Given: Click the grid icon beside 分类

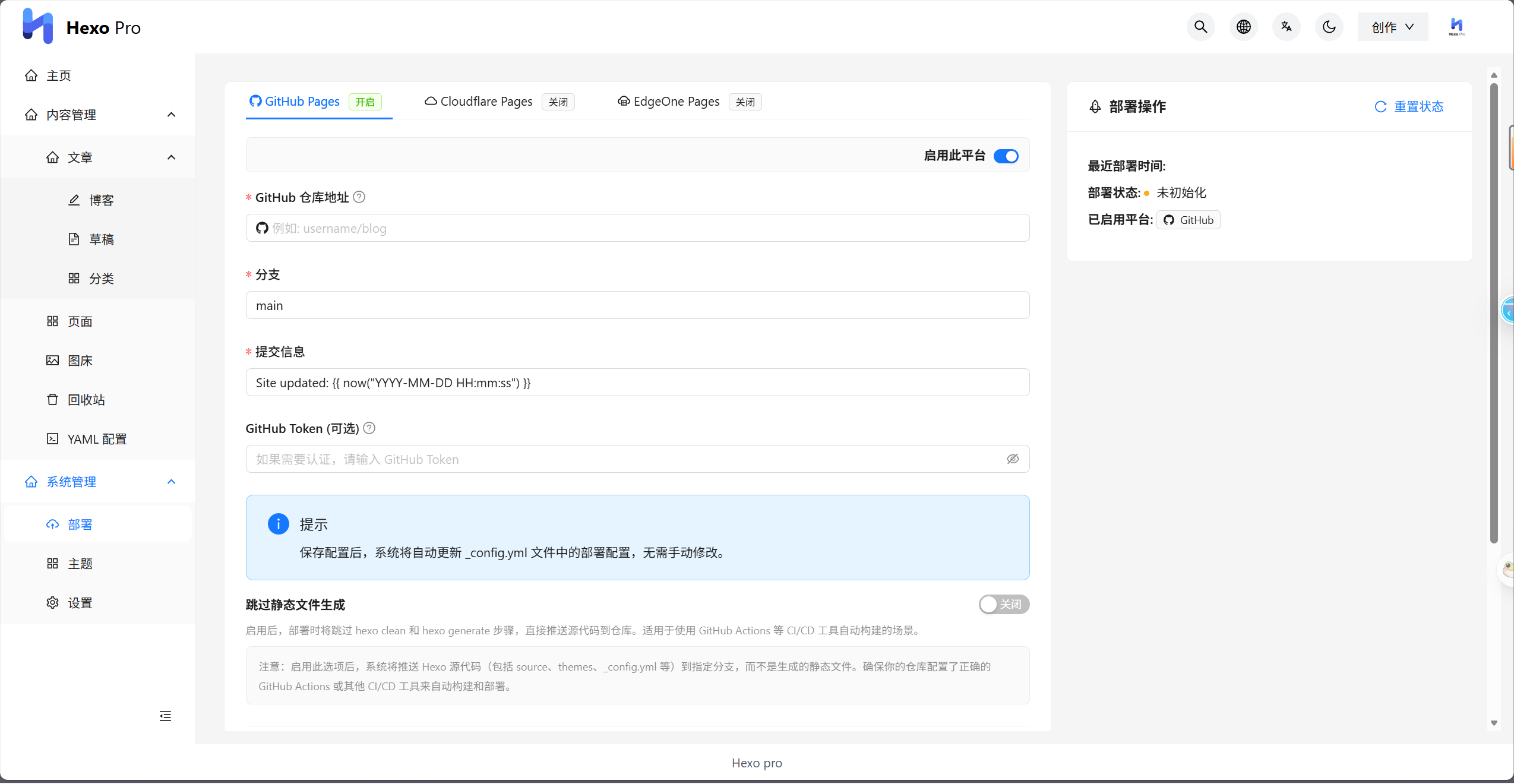Looking at the screenshot, I should [x=74, y=279].
